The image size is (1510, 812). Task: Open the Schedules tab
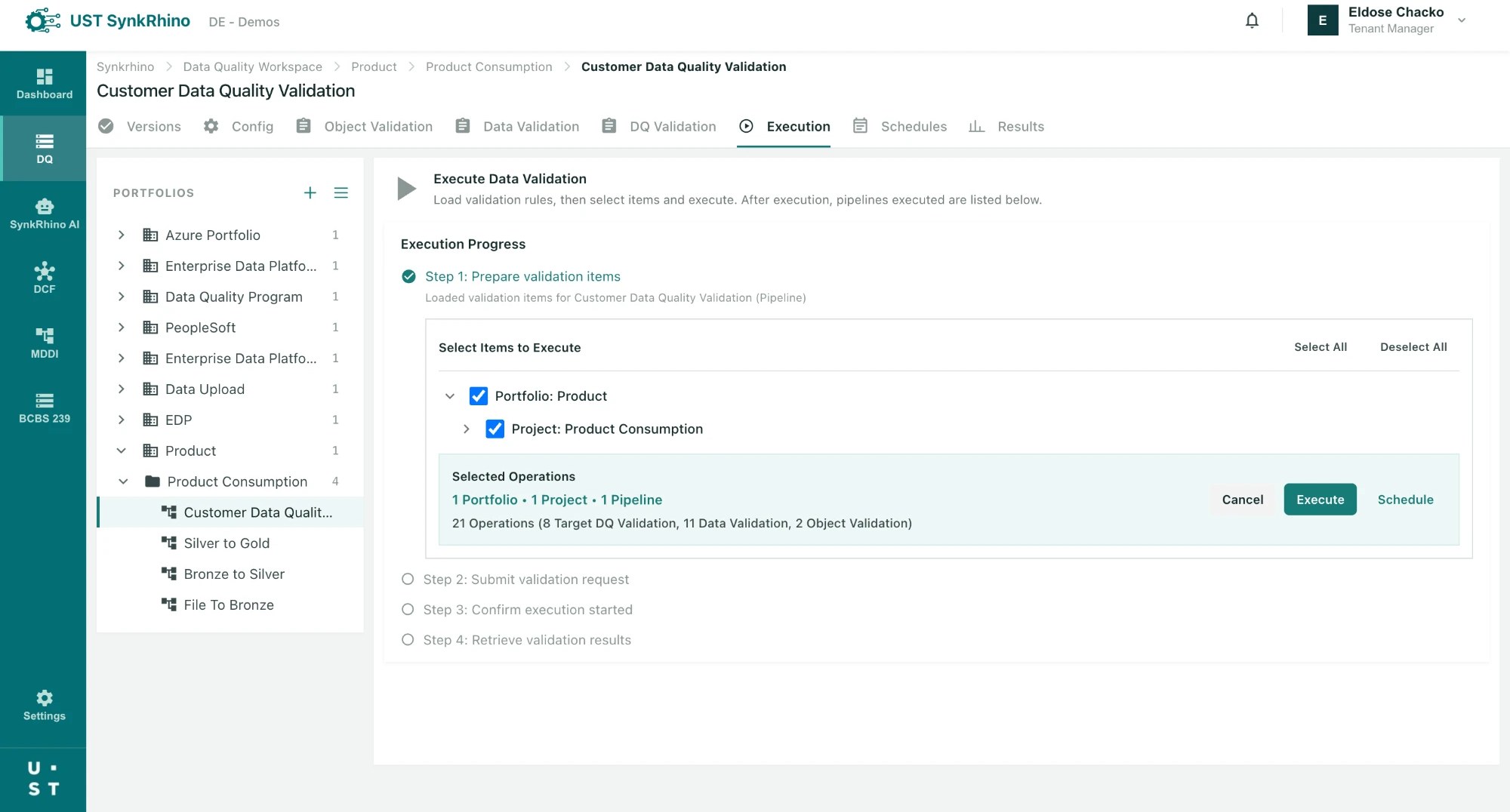click(x=899, y=127)
